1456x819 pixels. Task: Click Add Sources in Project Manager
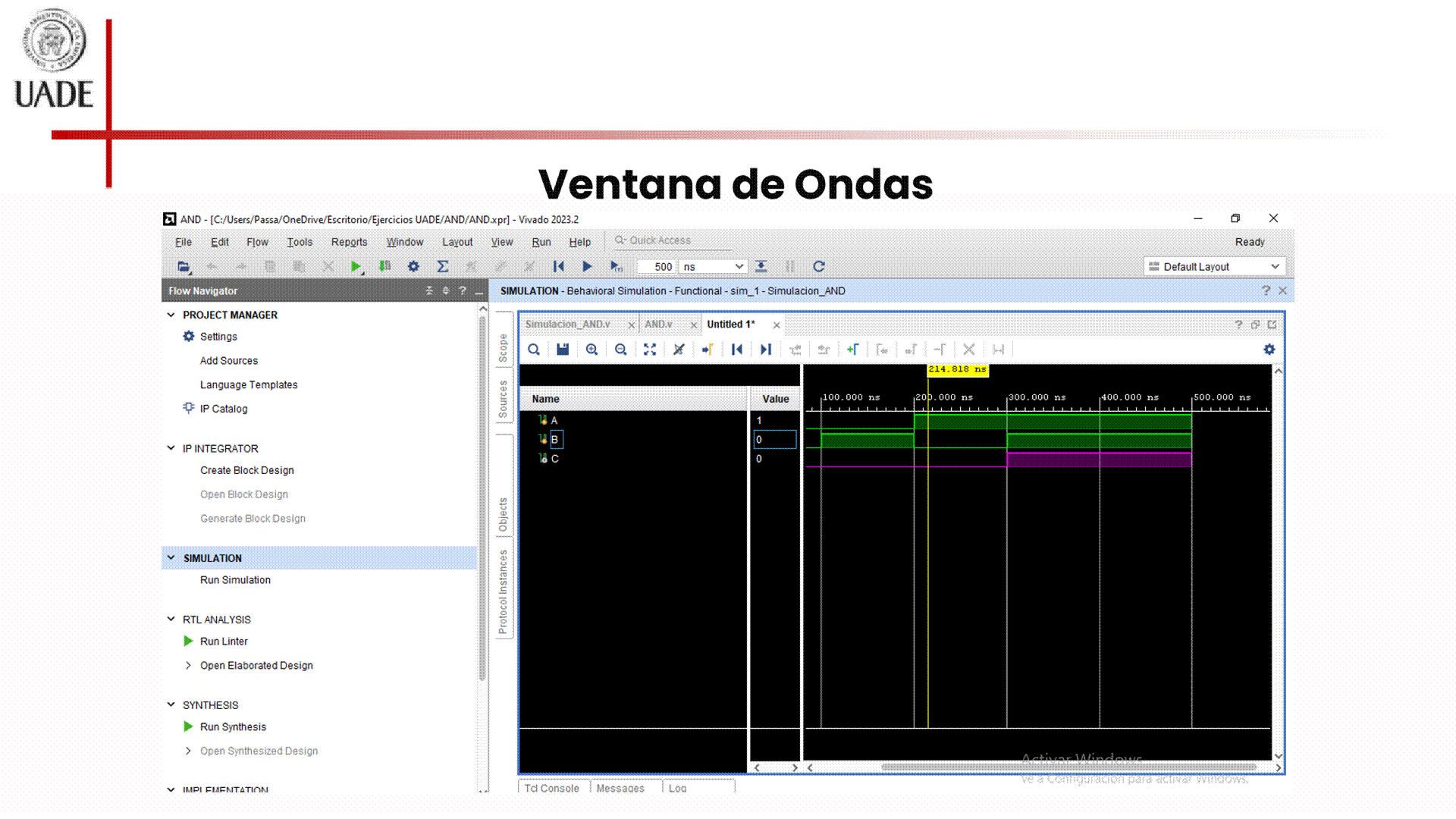point(228,360)
